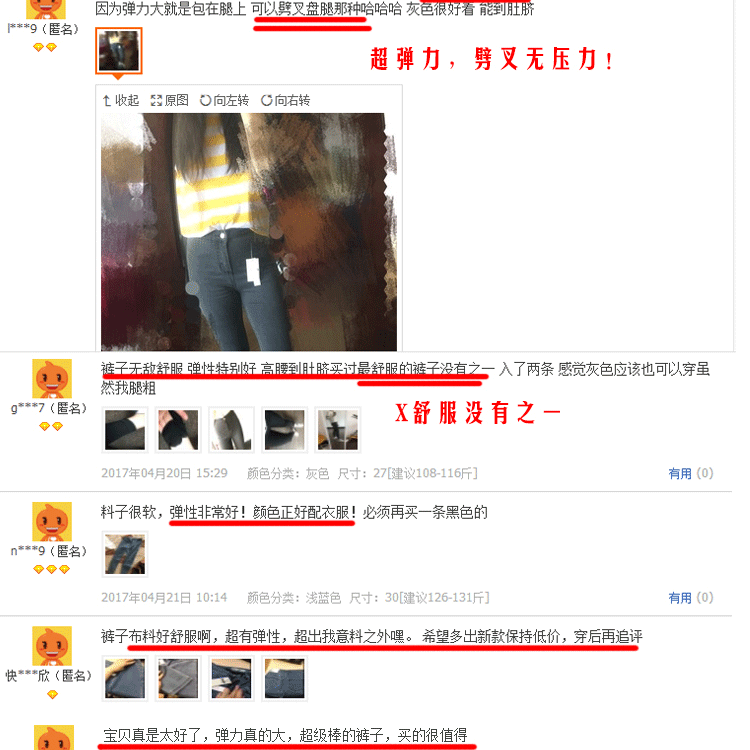Rotate photo left with 向左转
The image size is (750, 750).
point(224,100)
